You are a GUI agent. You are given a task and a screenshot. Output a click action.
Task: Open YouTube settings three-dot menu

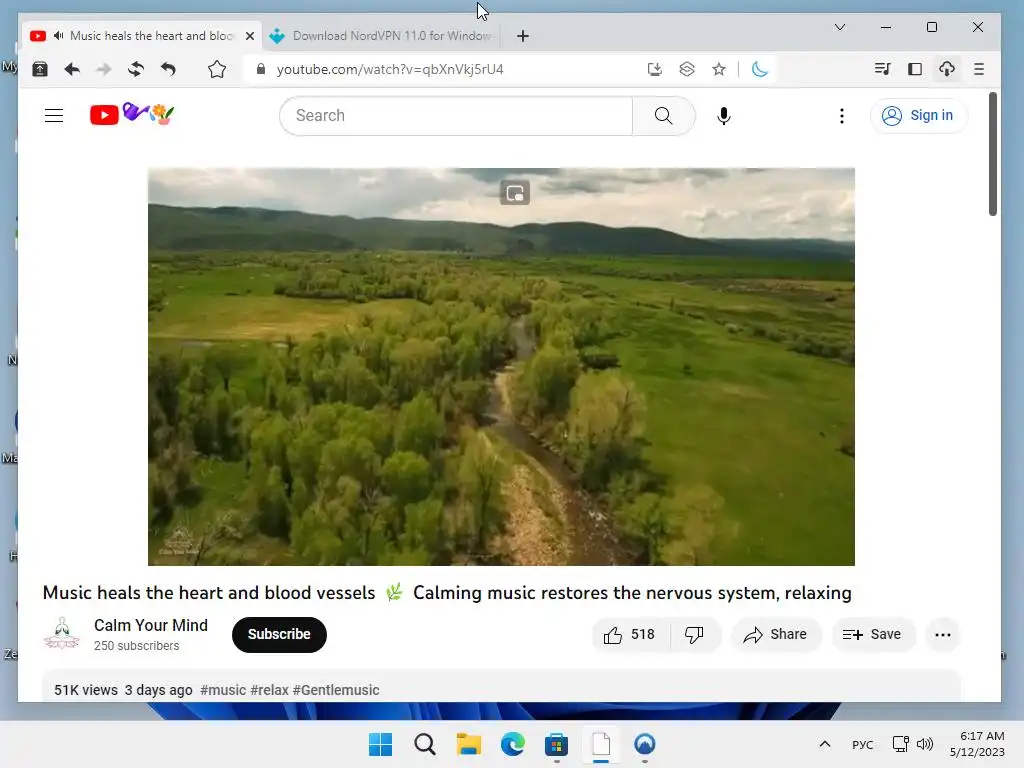[842, 116]
